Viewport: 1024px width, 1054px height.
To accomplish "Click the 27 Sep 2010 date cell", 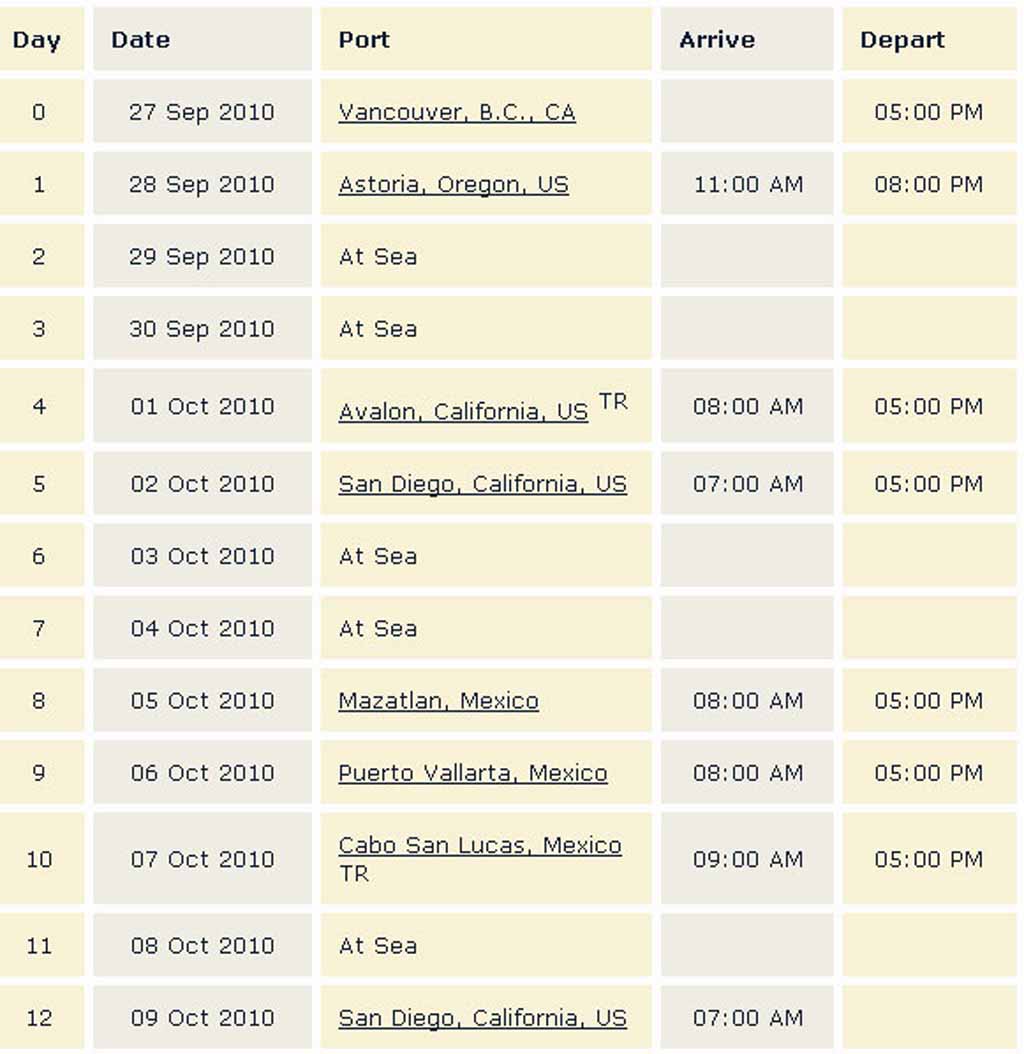I will click(x=202, y=112).
